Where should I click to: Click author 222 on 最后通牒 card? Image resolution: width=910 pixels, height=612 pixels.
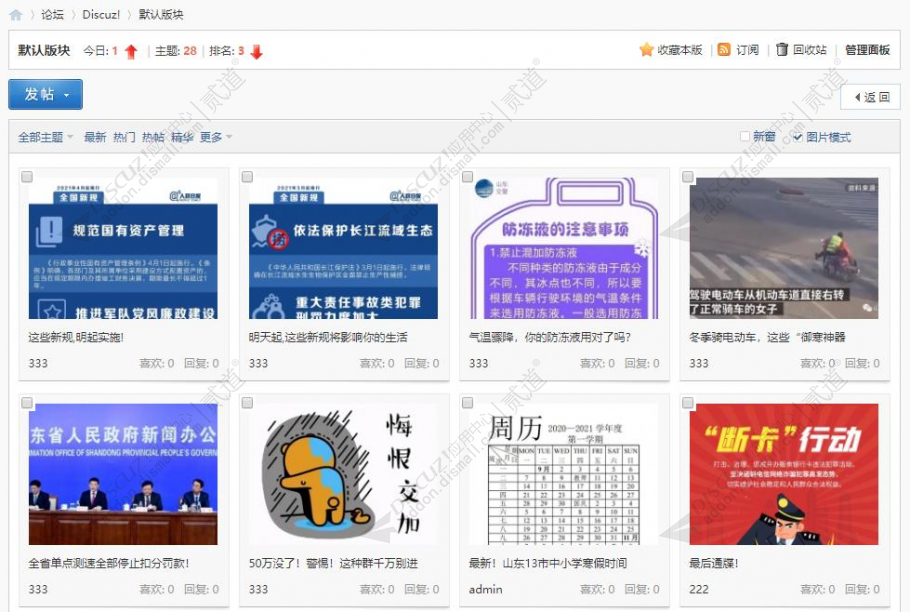pos(699,589)
